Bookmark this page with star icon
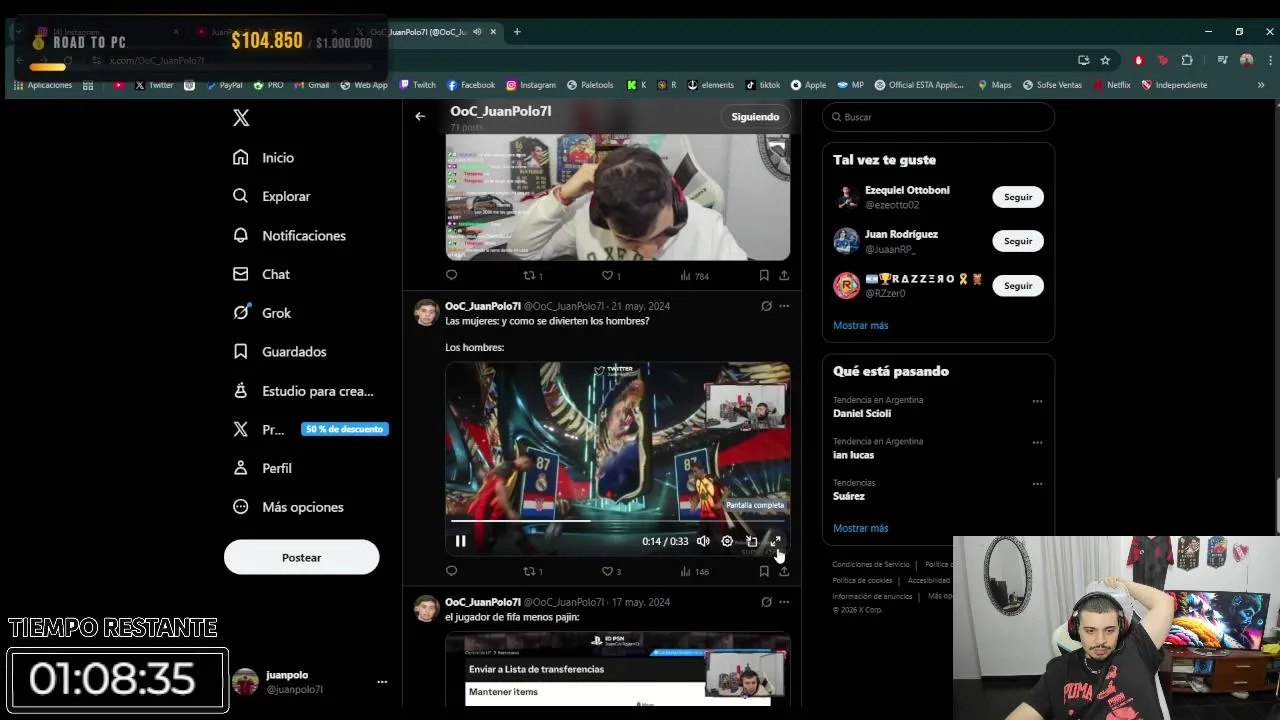1280x720 pixels. pos(1105,60)
